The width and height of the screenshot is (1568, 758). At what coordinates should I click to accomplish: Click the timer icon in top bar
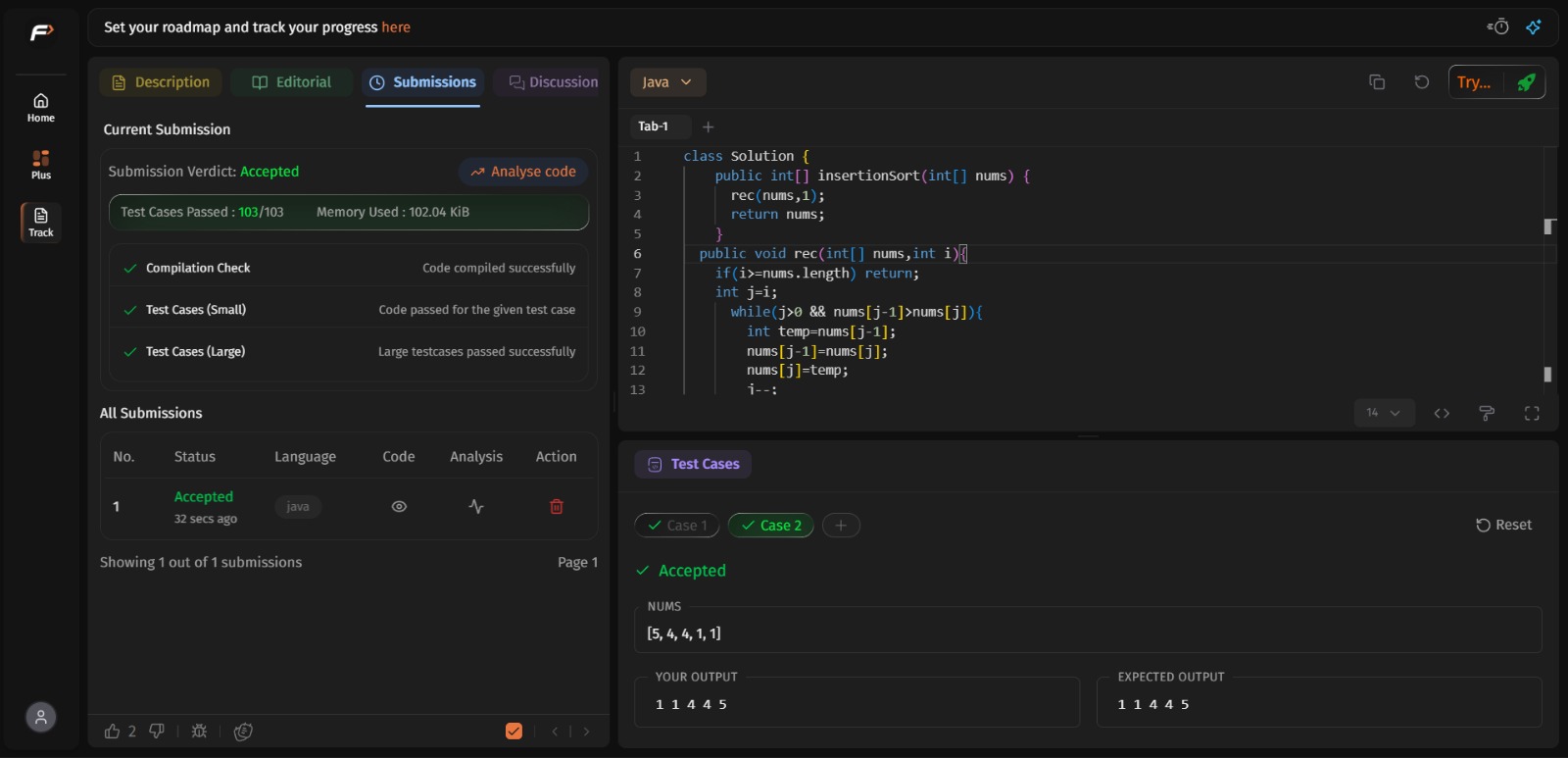tap(1498, 26)
